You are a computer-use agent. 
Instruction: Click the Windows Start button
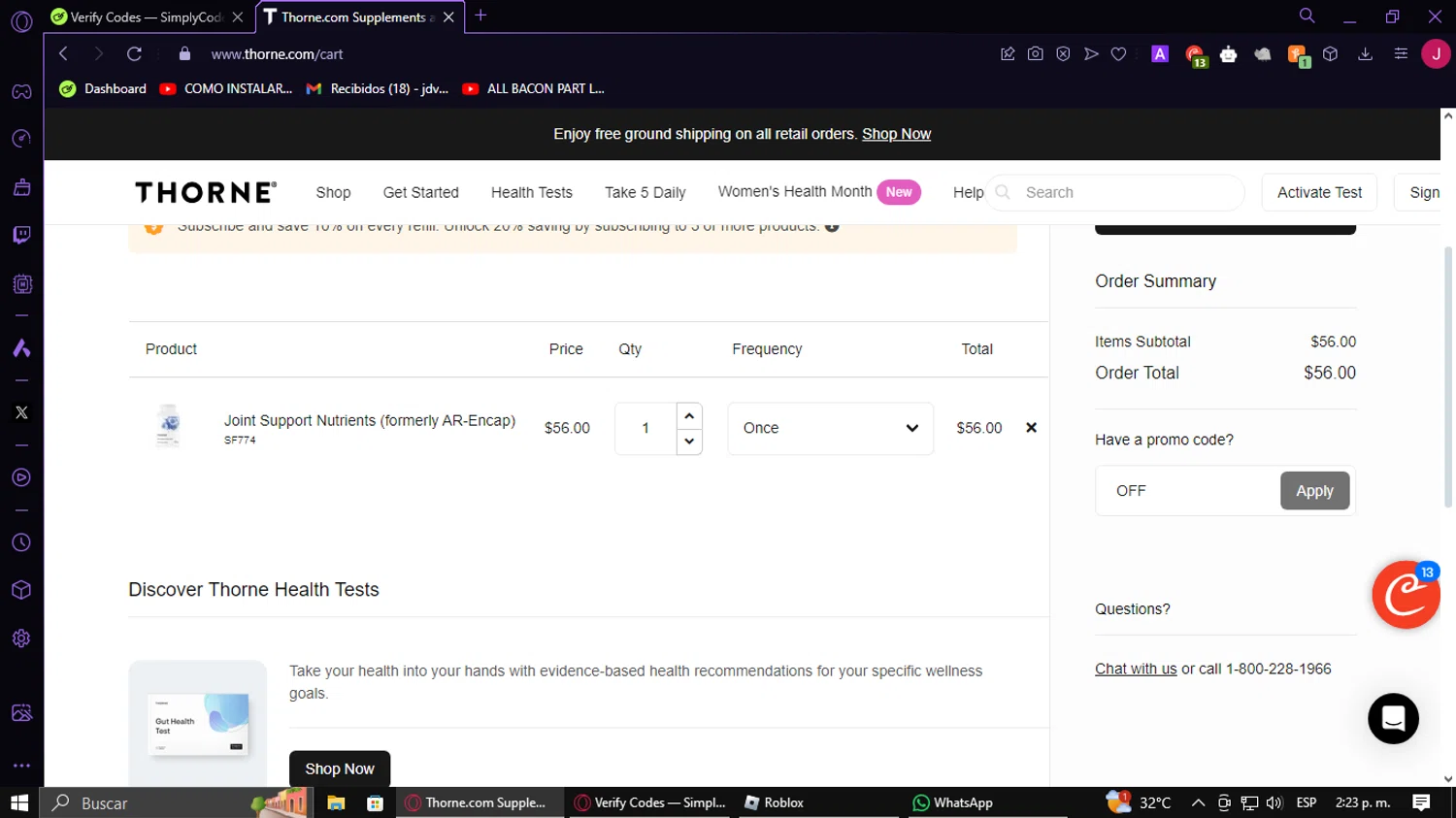(x=19, y=802)
